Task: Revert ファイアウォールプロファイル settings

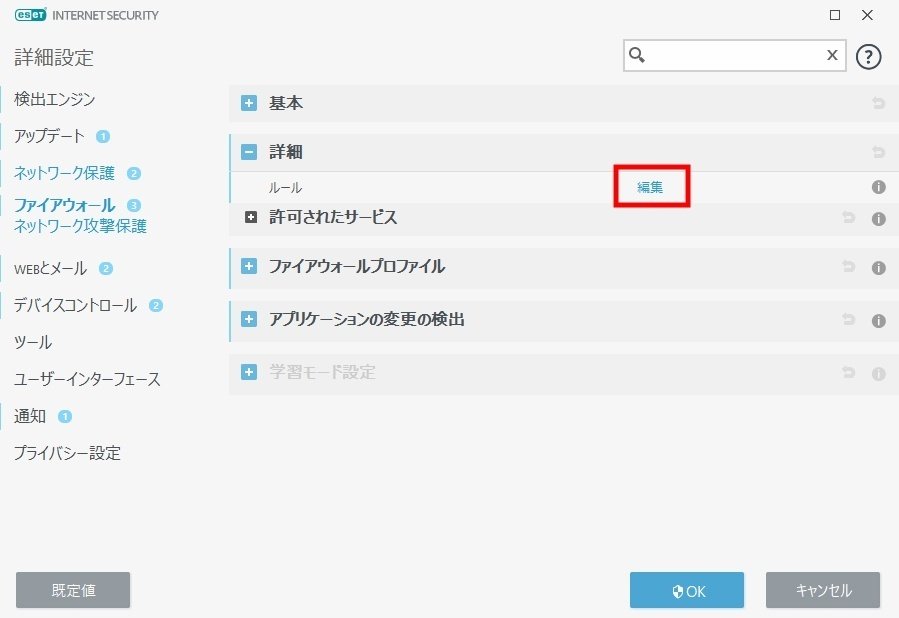Action: coord(849,266)
